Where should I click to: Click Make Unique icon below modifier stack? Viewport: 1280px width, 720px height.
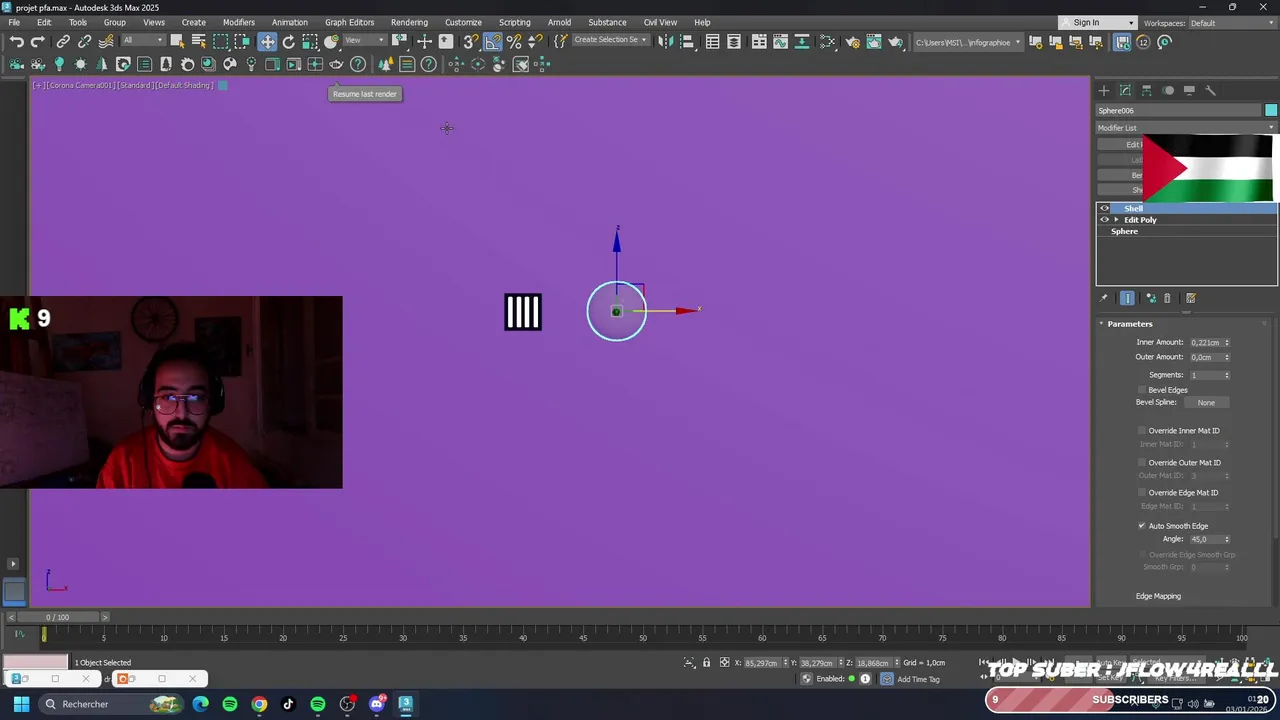pos(1151,298)
